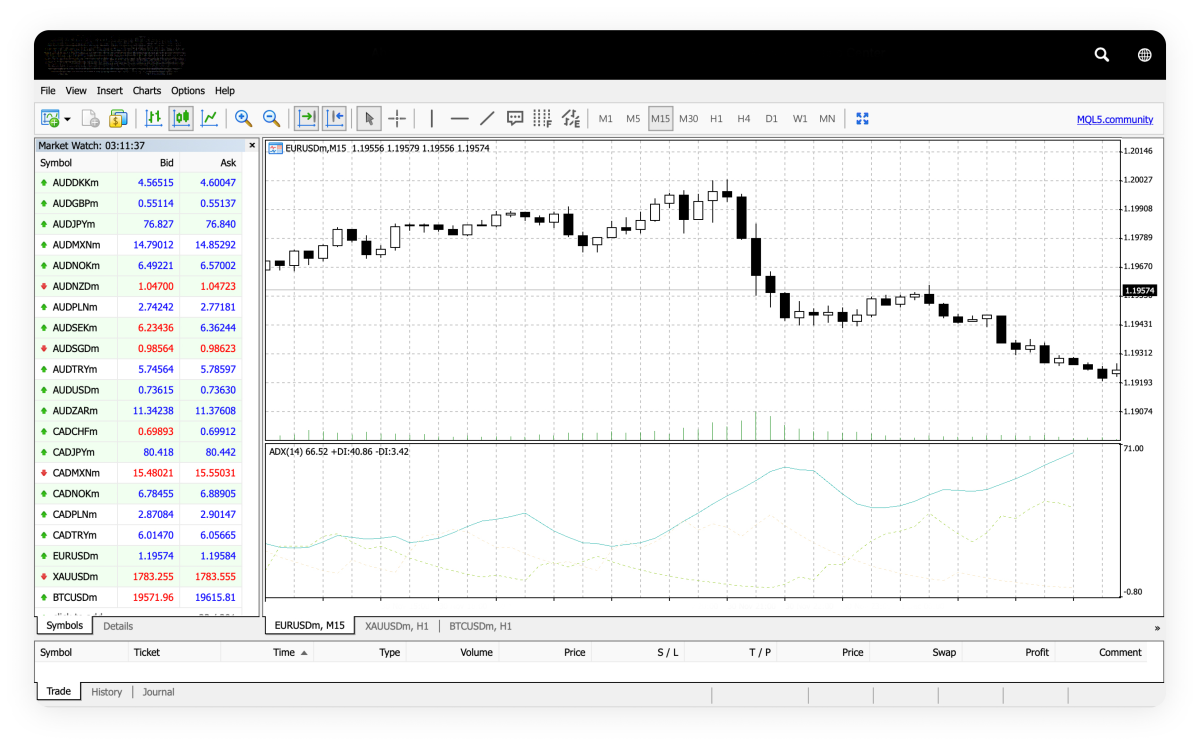This screenshot has width=1200, height=745.
Task: Draw a trendline with the diagonal line tool
Action: click(x=487, y=119)
